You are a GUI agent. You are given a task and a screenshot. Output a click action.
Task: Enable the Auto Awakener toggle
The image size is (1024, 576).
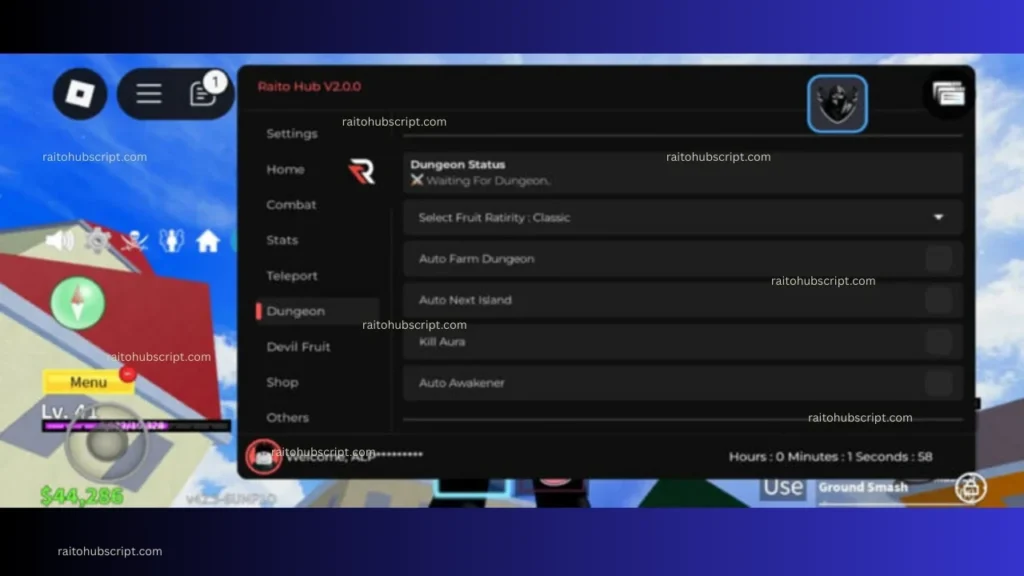click(x=938, y=383)
